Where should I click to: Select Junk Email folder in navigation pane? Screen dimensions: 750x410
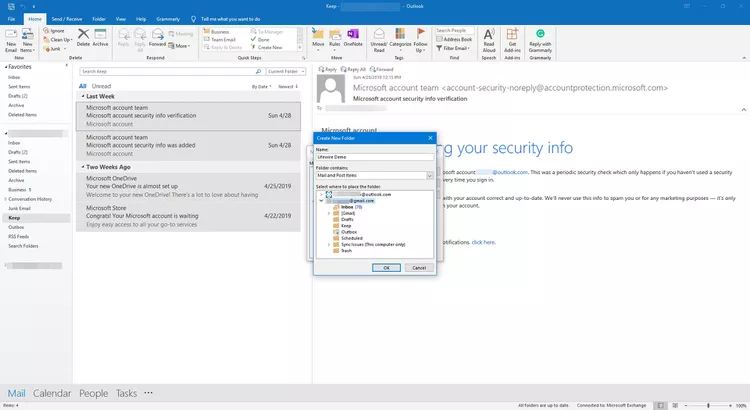19,209
